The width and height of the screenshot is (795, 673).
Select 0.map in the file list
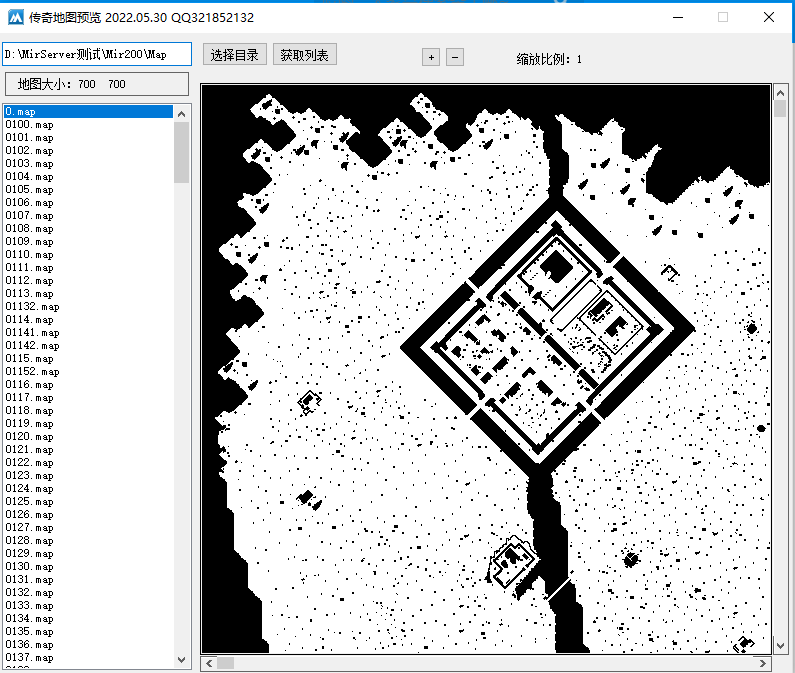(88, 112)
